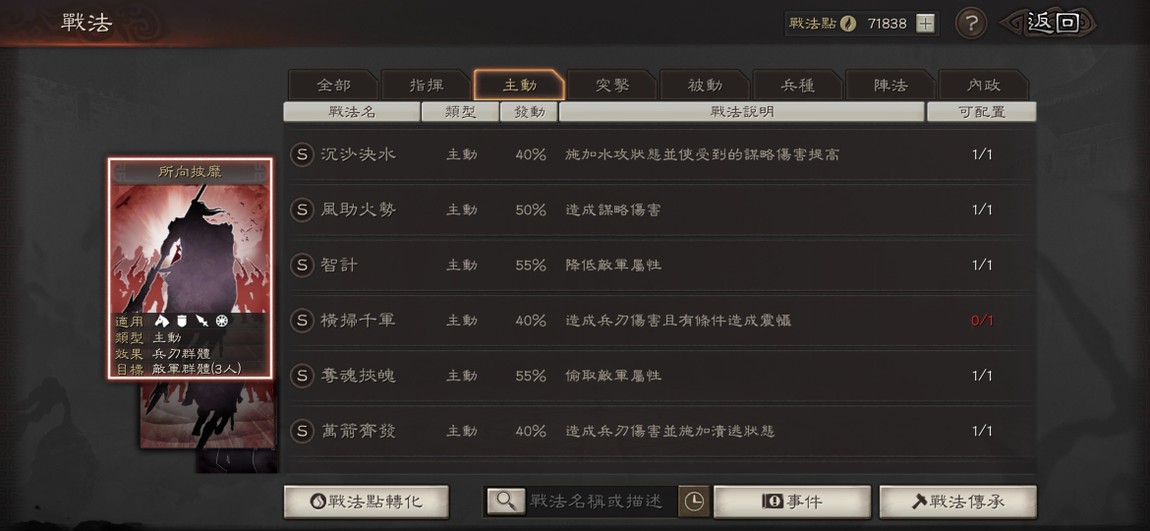Open the 事件 button
Screen dimensions: 1150x531
[x=792, y=502]
